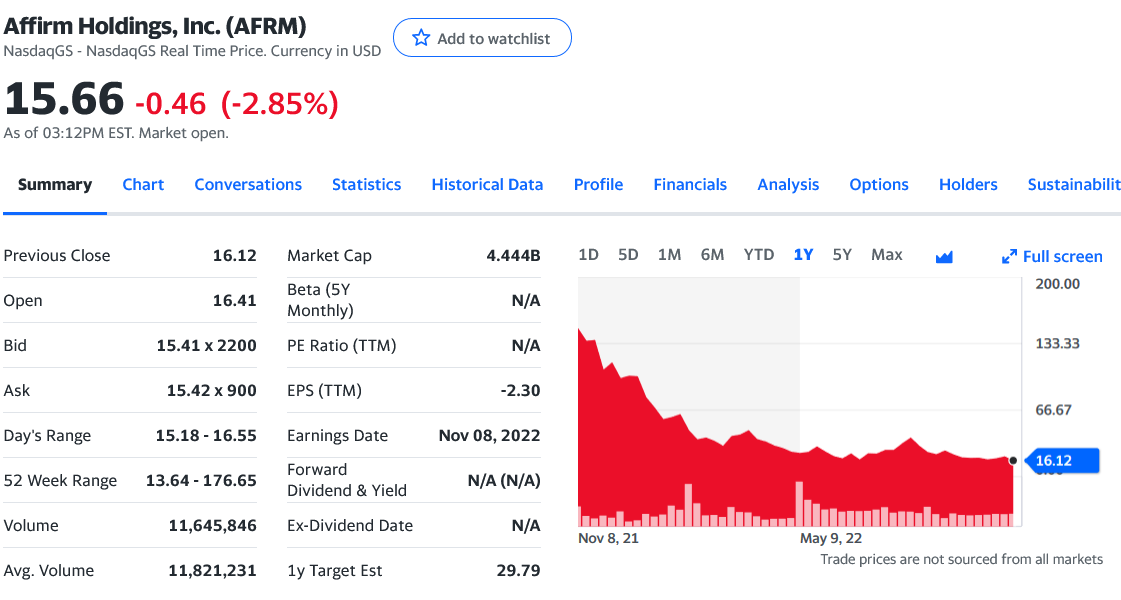Set chart range to 1M
The image size is (1121, 600).
669,255
